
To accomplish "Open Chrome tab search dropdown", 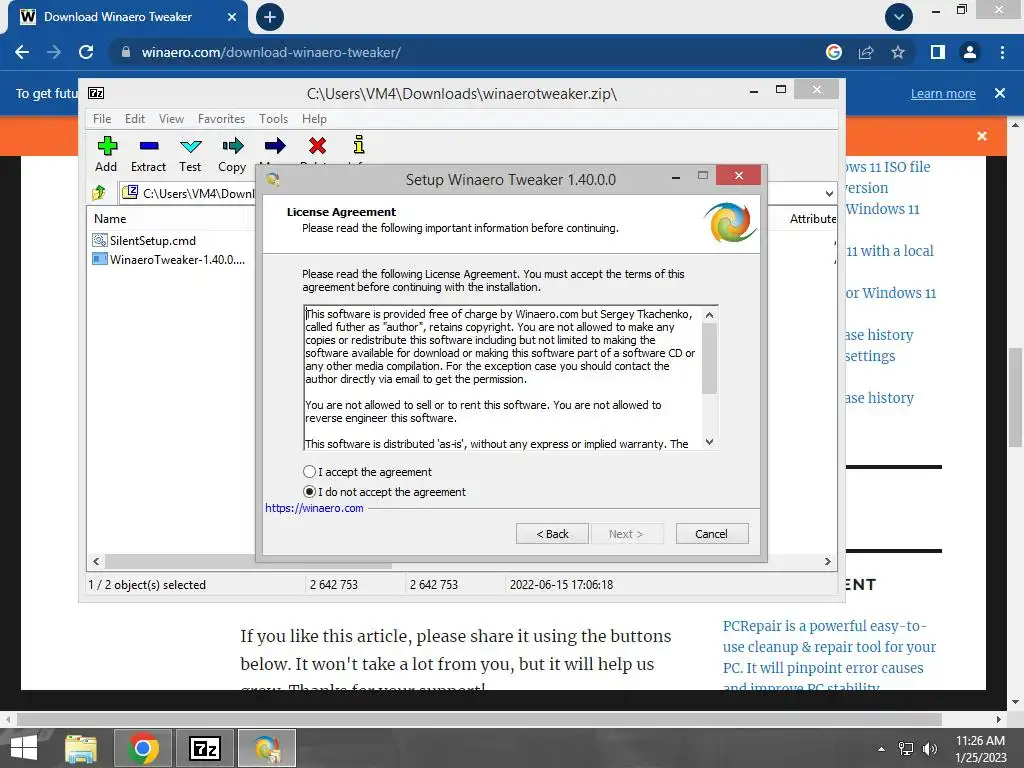I will pos(899,17).
